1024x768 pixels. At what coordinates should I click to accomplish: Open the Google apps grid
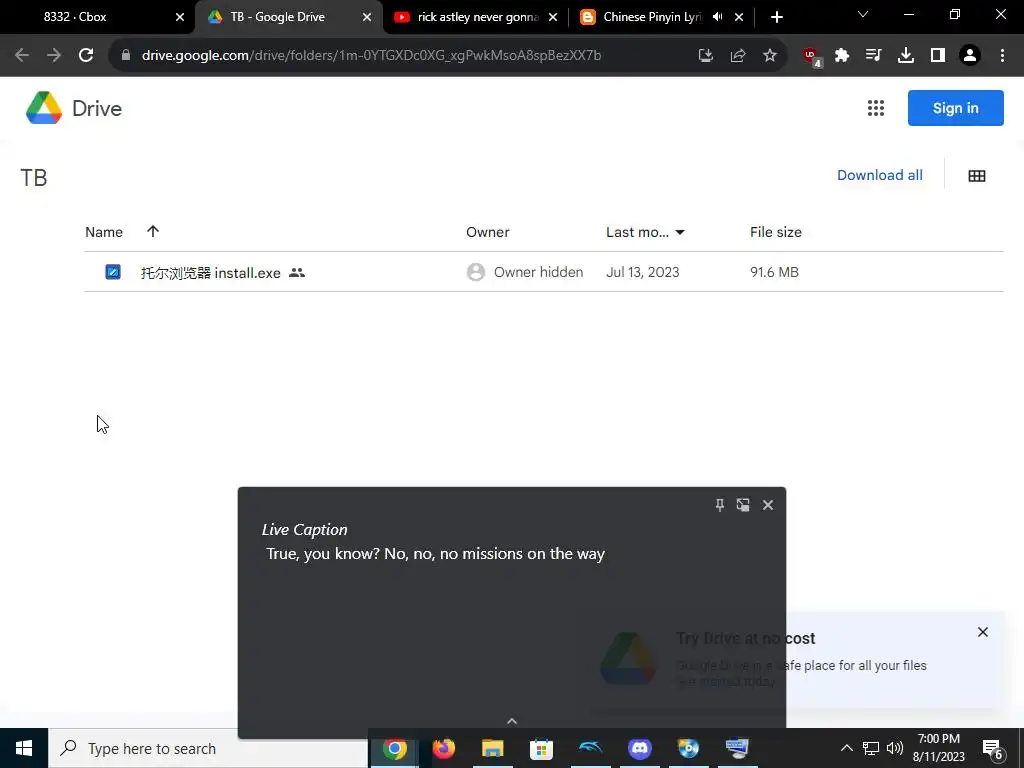[876, 108]
